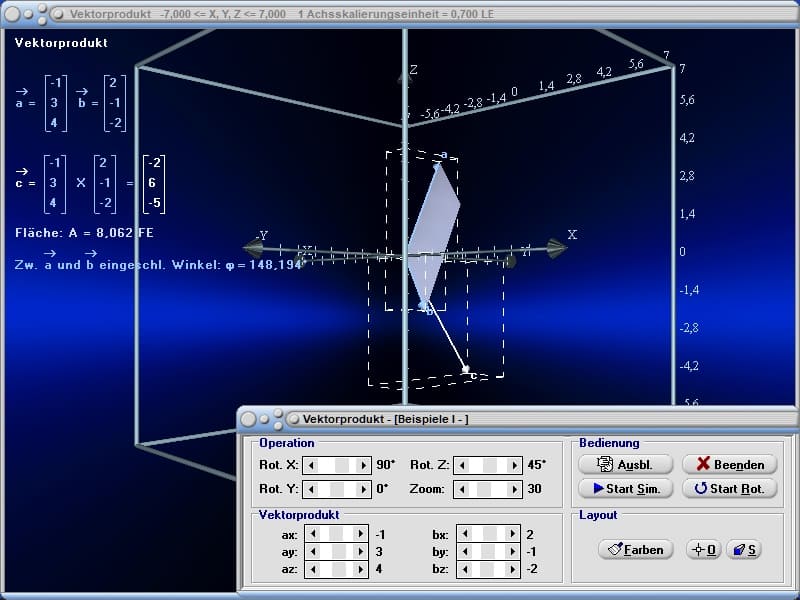Click the 'Fläche: A = 8,062 FE' text
The height and width of the screenshot is (600, 800).
click(84, 233)
